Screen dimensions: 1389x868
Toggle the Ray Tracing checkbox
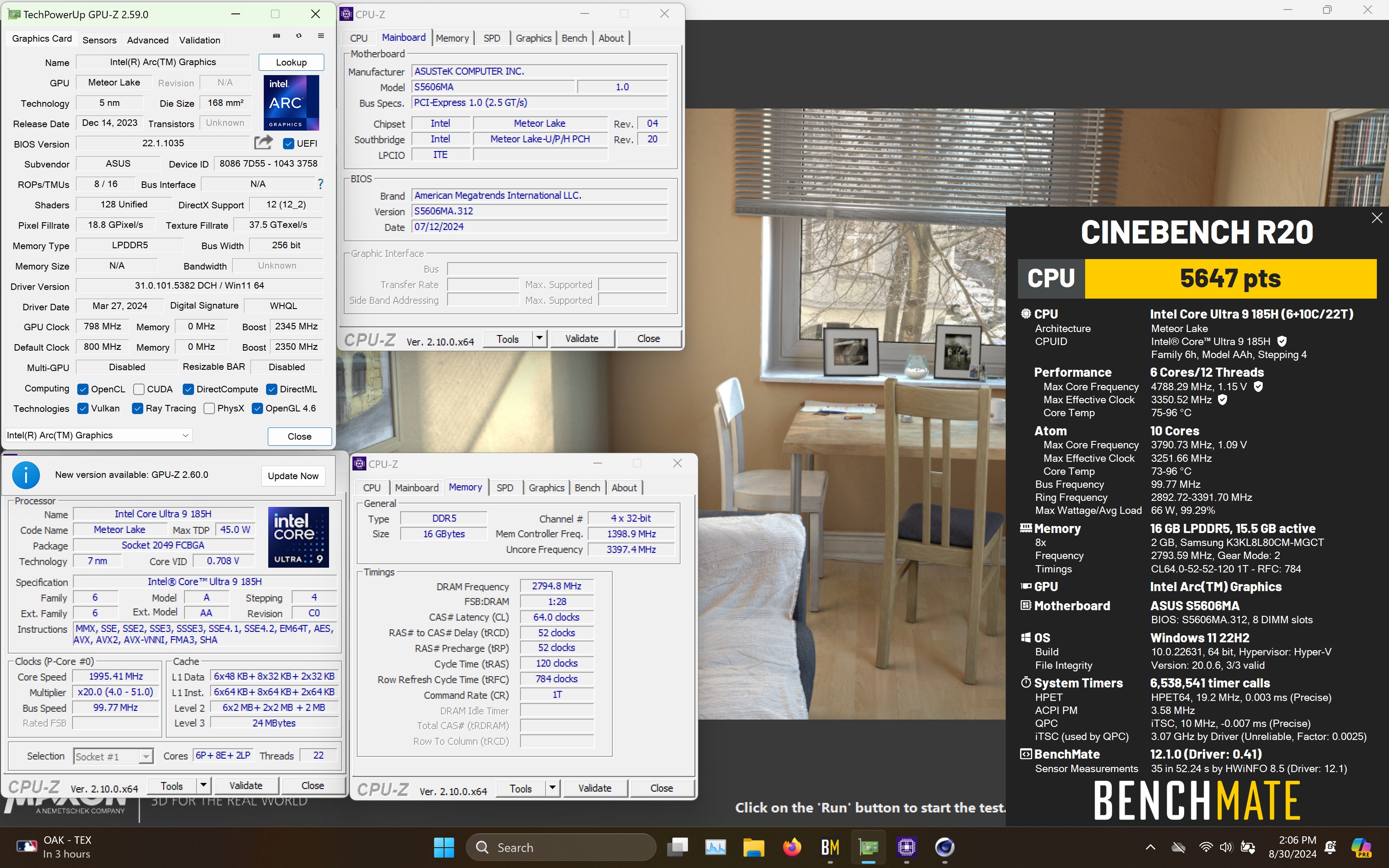[137, 409]
